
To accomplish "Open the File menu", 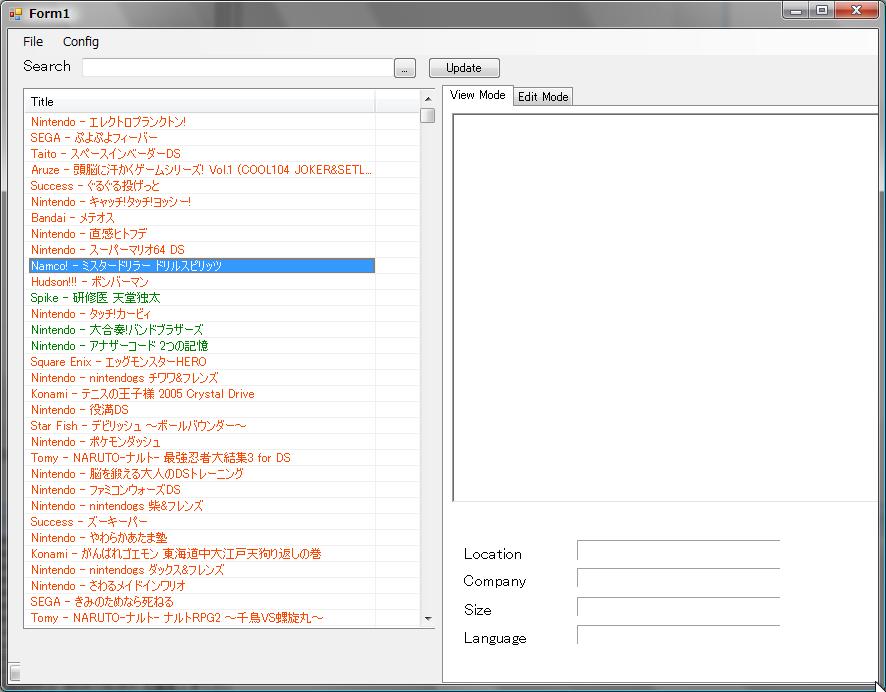I will pos(33,42).
